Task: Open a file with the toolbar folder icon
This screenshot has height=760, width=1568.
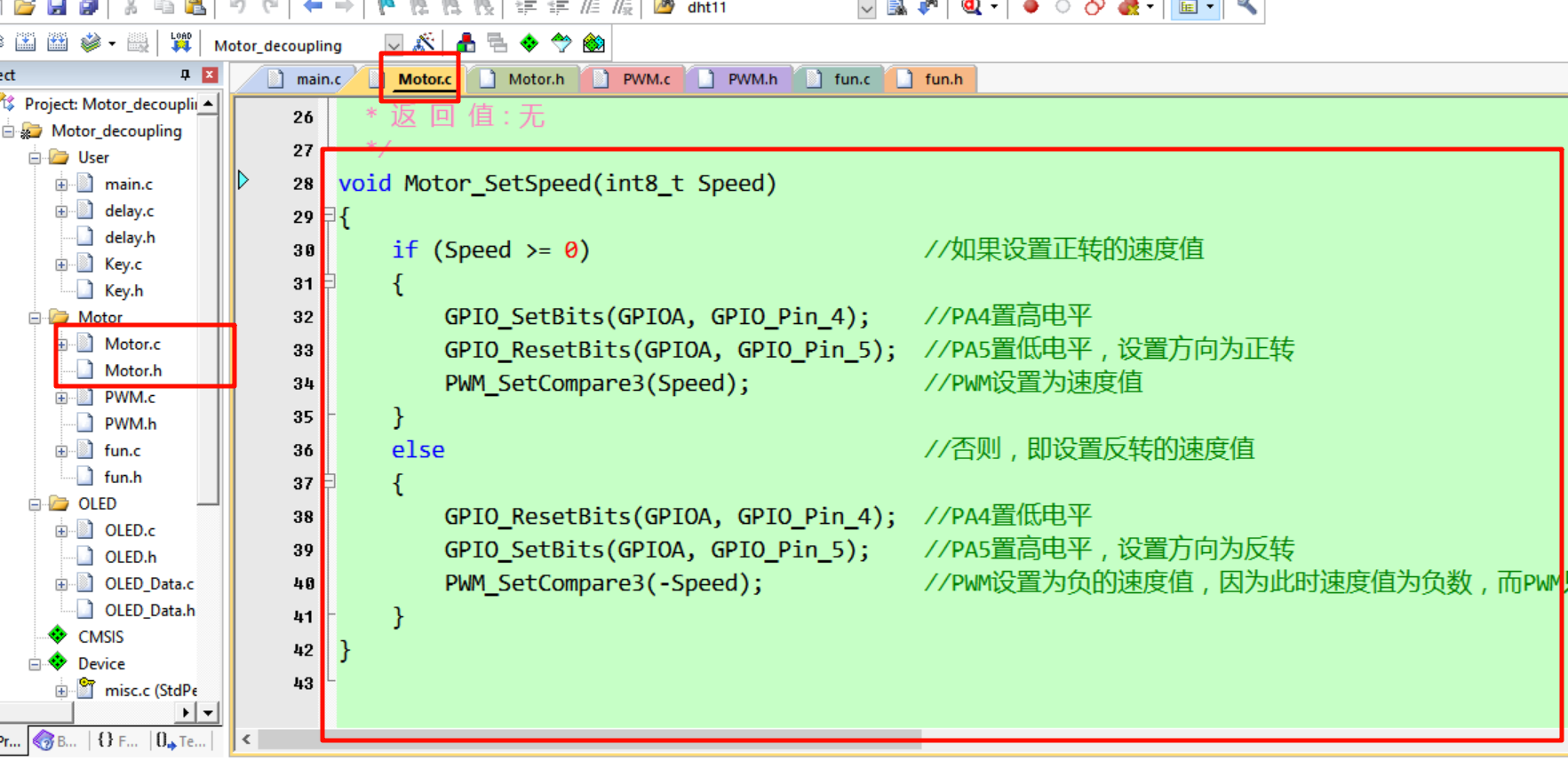Action: [24, 7]
